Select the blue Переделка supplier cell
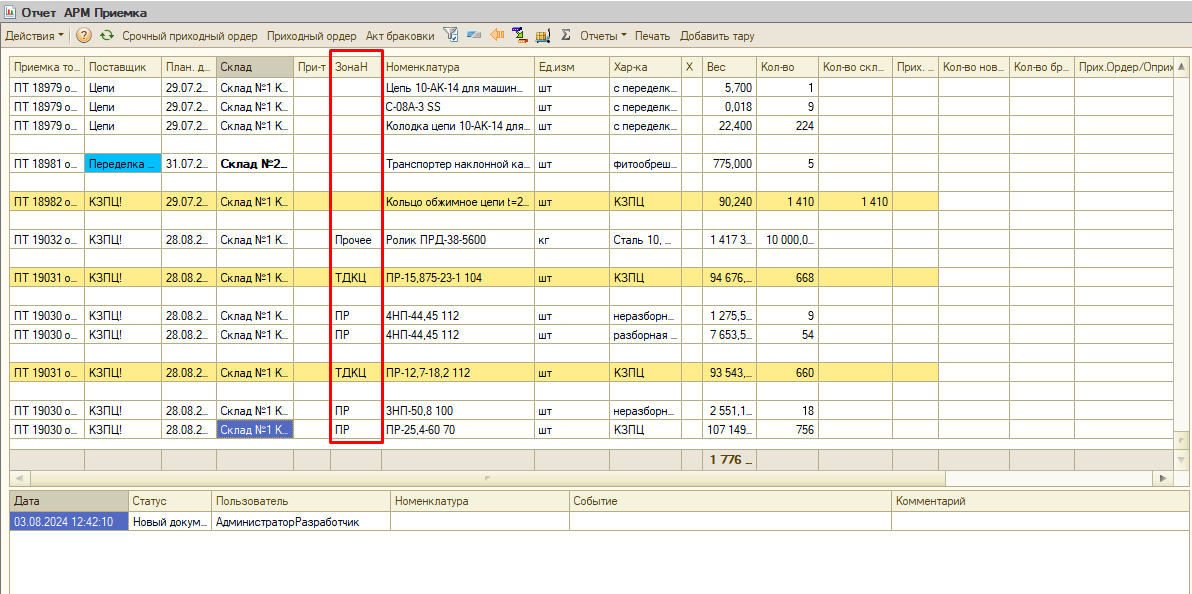Screen dimensions: 1192x594 [x=122, y=164]
